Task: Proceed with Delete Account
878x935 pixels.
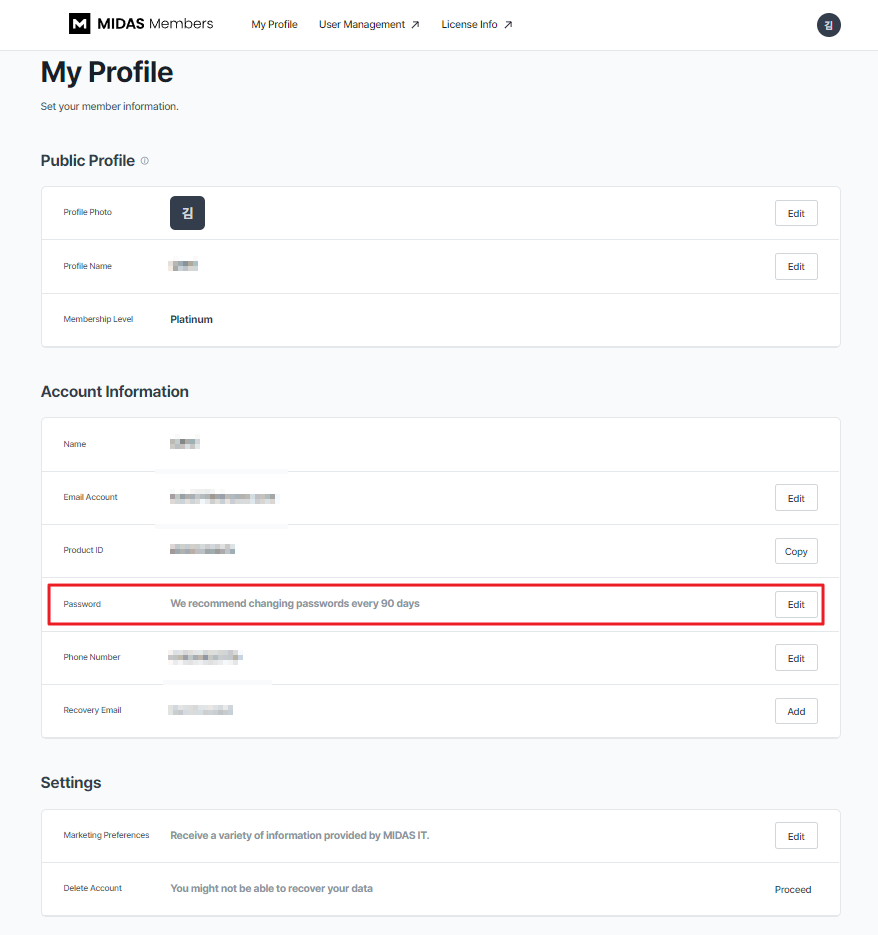Action: point(793,889)
